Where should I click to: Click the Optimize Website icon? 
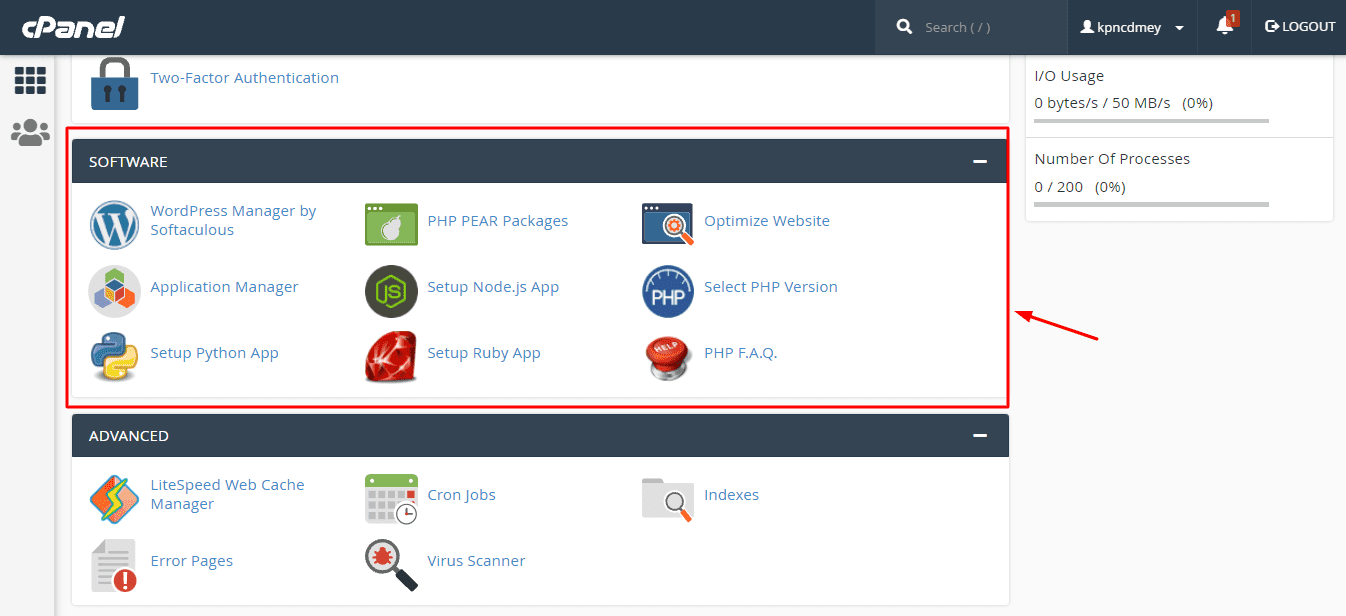(667, 224)
